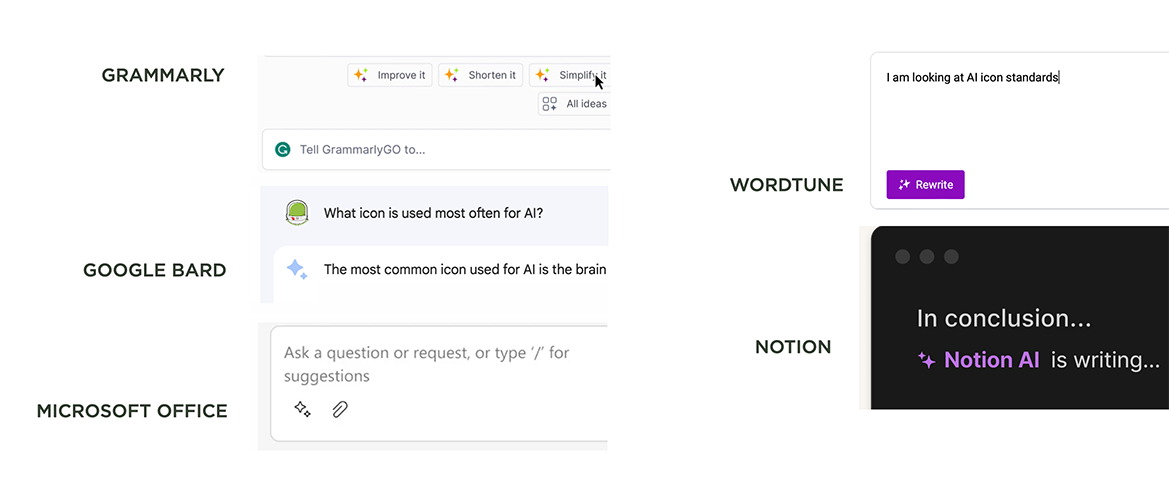Click the paperclip attach icon
Image resolution: width=1169 pixels, height=487 pixels.
[340, 409]
